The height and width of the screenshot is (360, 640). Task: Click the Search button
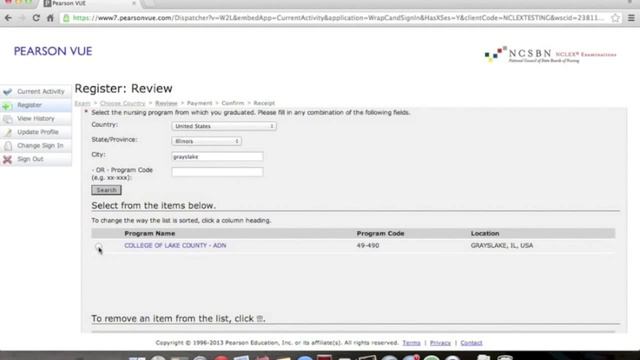click(x=106, y=190)
